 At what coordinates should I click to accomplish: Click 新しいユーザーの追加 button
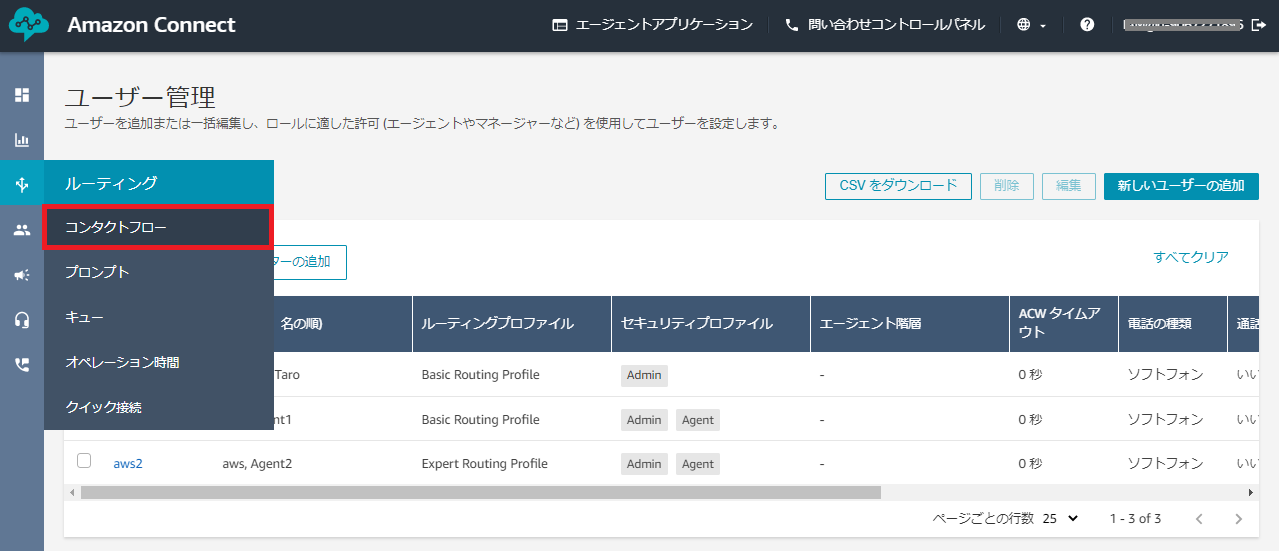click(1181, 186)
